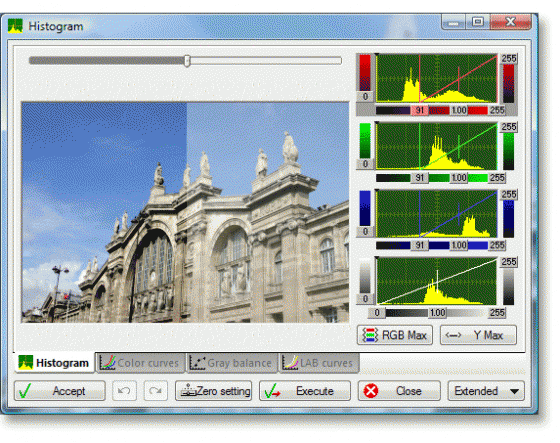Click the Histogram tab
560x443 pixels.
click(x=54, y=363)
